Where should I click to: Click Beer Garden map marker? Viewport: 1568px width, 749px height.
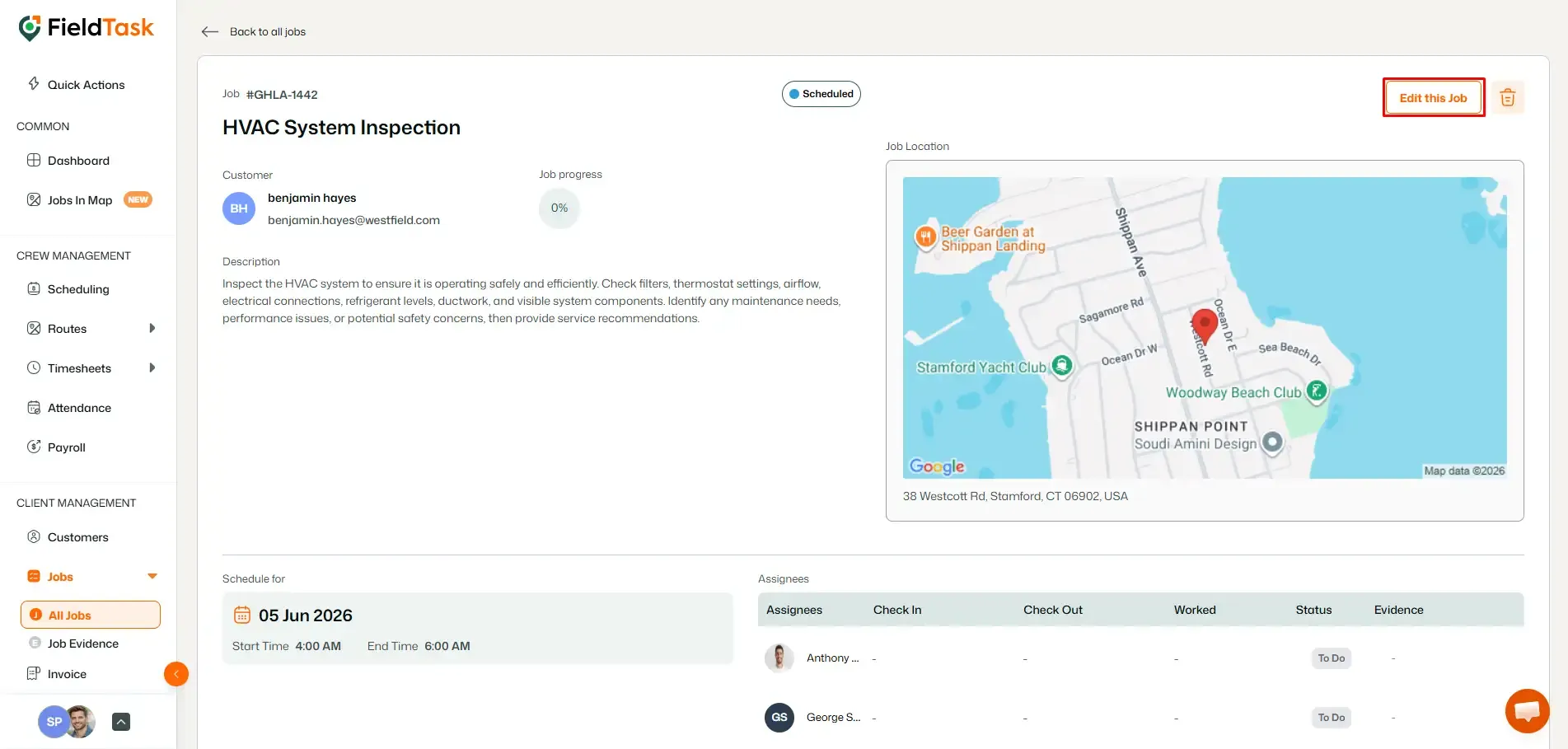click(925, 237)
